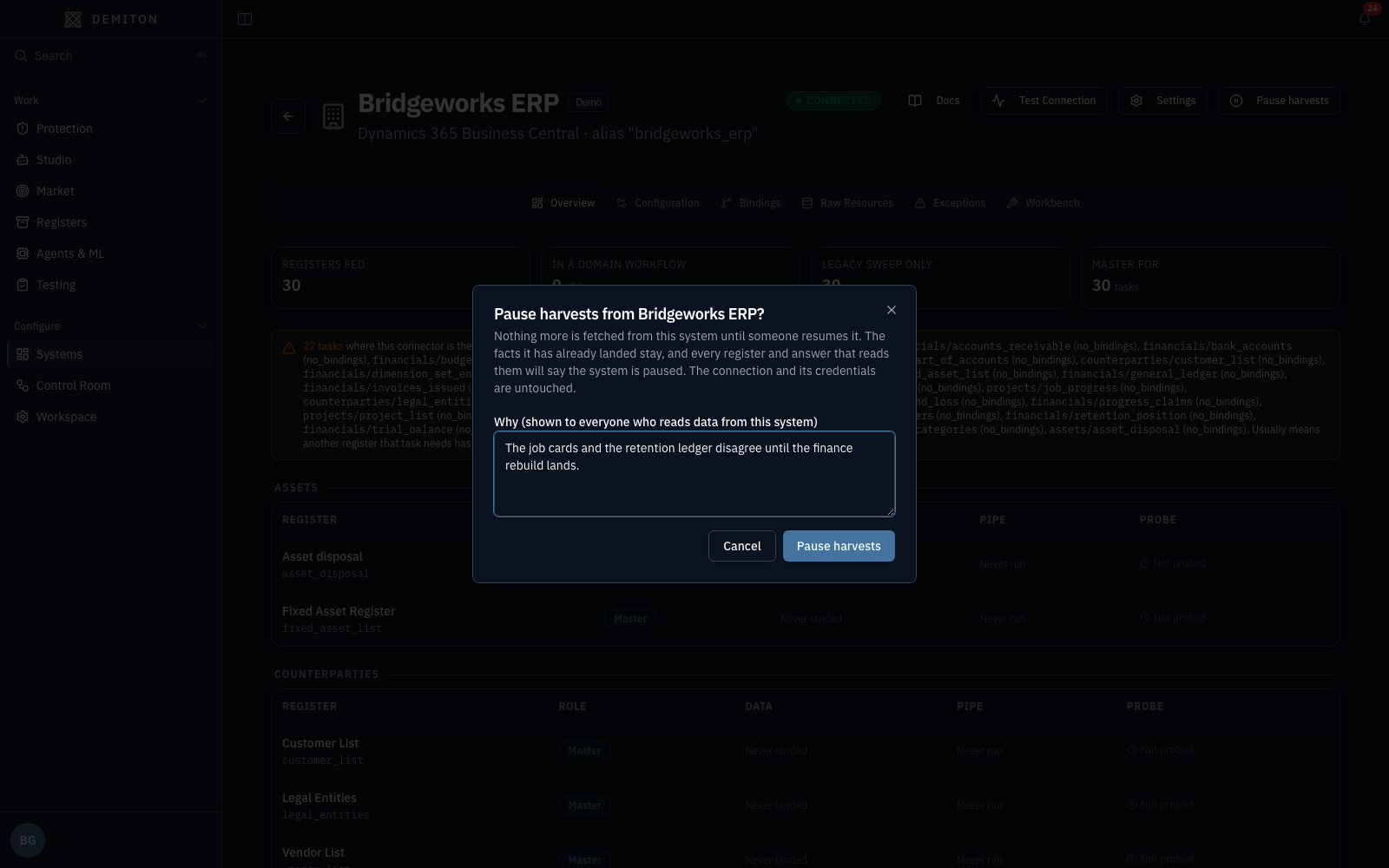
Task: Open the notifications bell
Action: 1365,18
